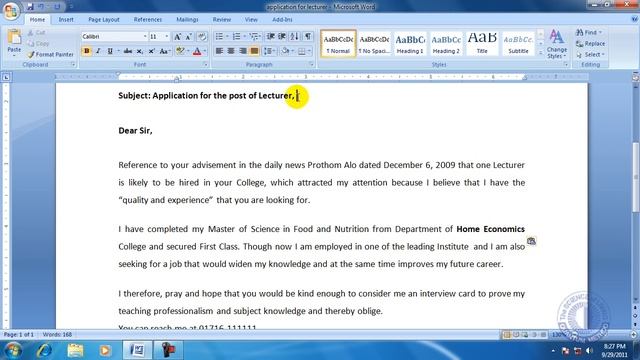
Task: Switch to the Page Layout tab
Action: click(104, 20)
